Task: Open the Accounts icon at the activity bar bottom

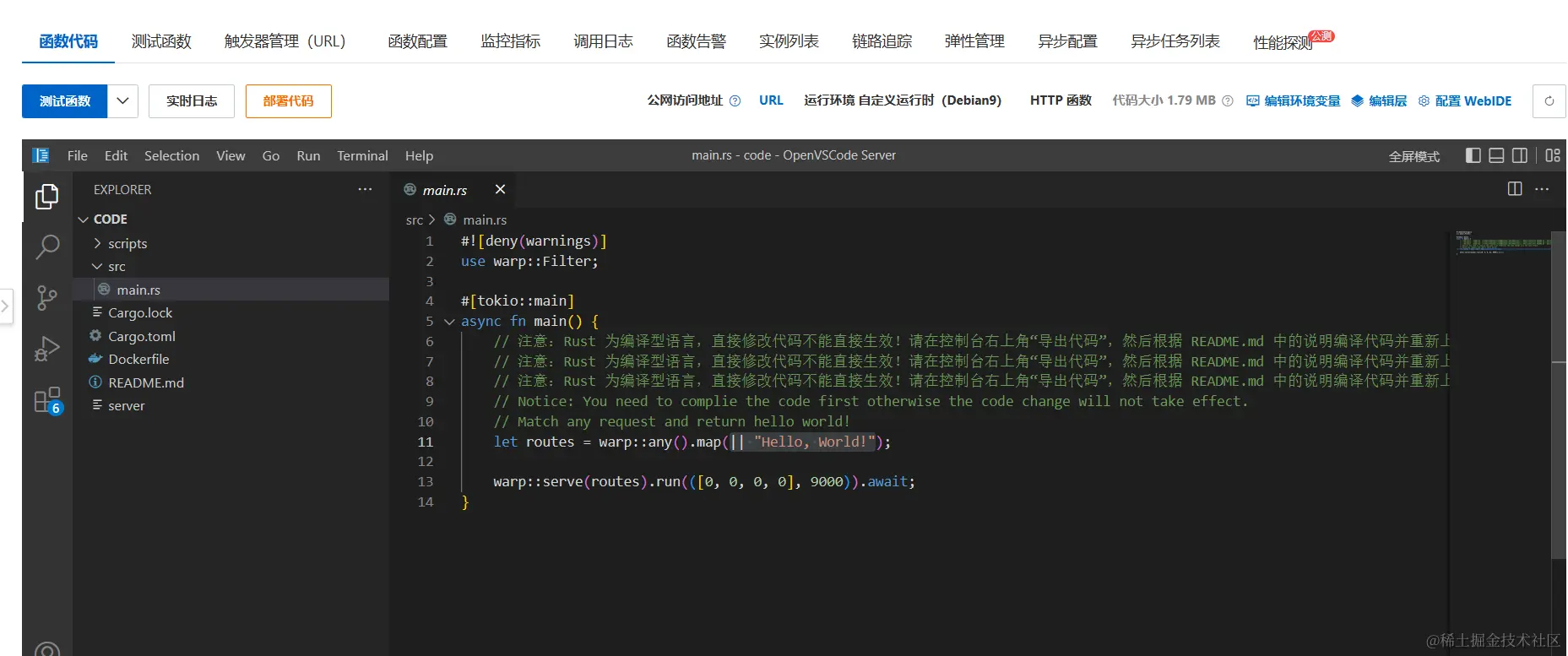Action: point(47,649)
